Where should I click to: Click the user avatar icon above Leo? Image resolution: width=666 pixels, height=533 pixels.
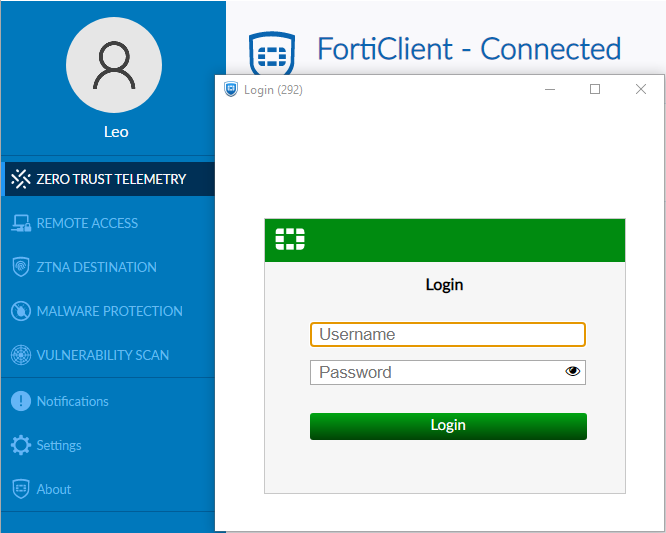click(114, 65)
